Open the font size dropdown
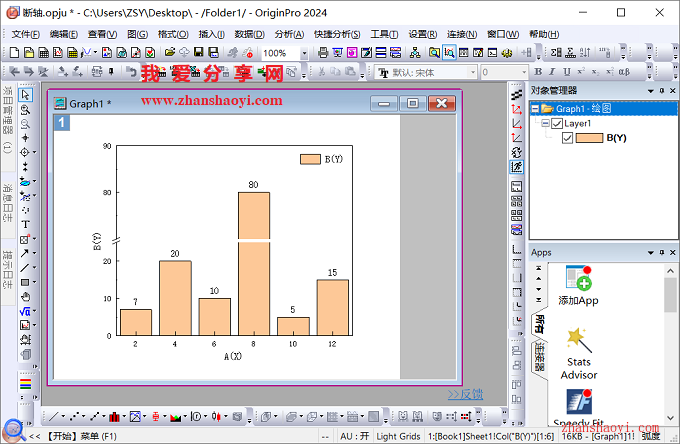 click(524, 72)
